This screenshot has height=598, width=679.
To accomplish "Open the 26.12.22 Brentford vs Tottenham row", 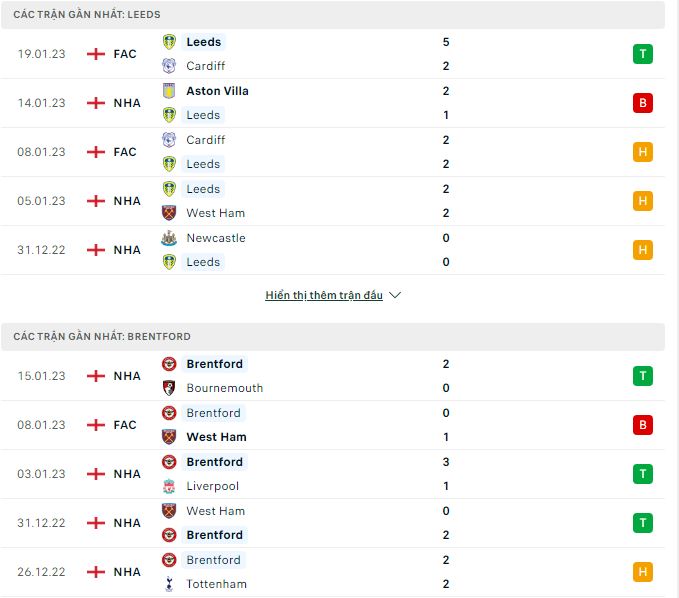I will 333,572.
